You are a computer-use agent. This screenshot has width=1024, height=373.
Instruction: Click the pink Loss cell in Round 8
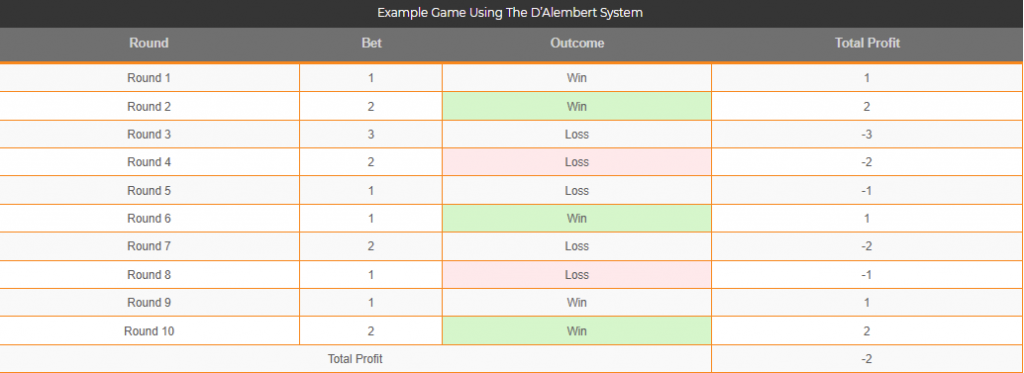[x=577, y=274]
